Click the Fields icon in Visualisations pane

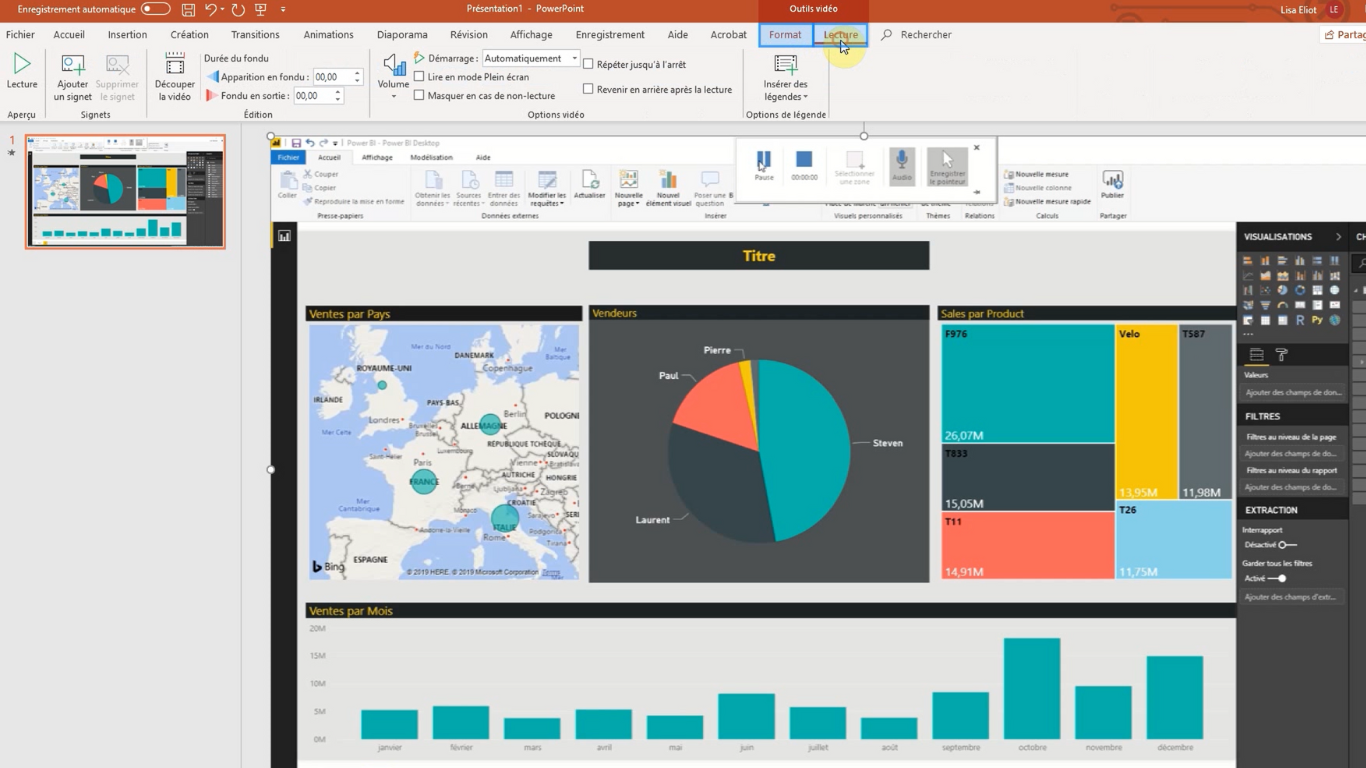1257,355
